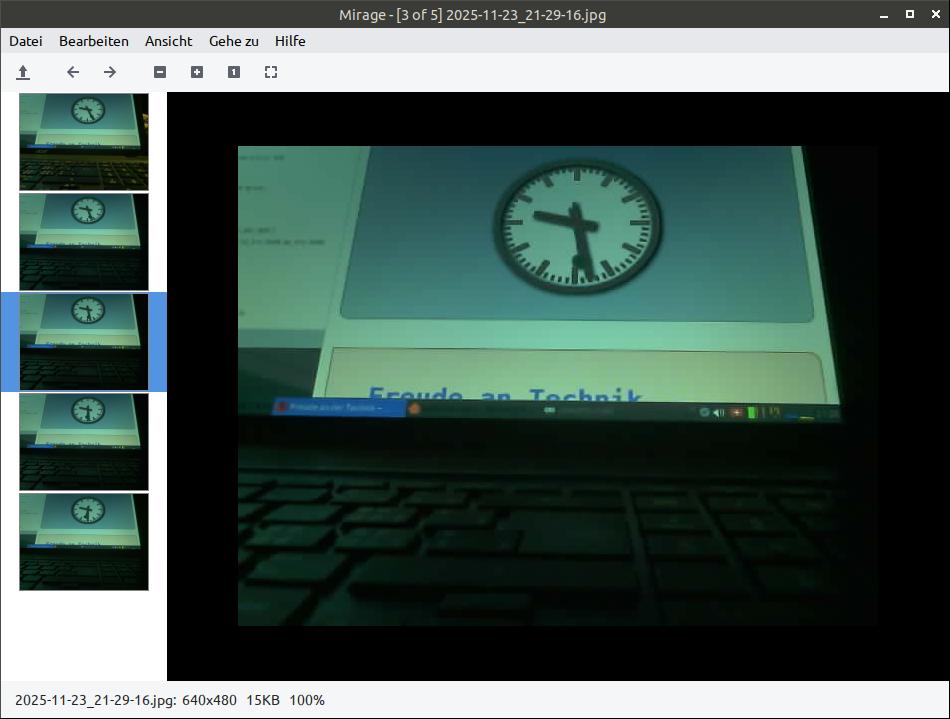Open the Gehe zu menu
This screenshot has height=719, width=950.
click(x=234, y=41)
